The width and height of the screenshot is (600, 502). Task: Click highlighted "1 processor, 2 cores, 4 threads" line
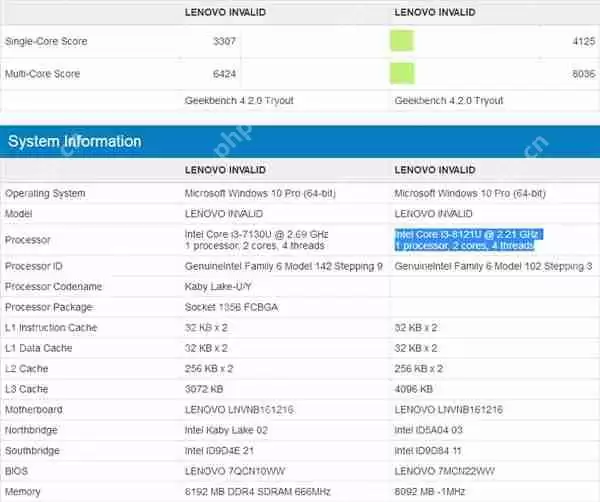(x=464, y=246)
